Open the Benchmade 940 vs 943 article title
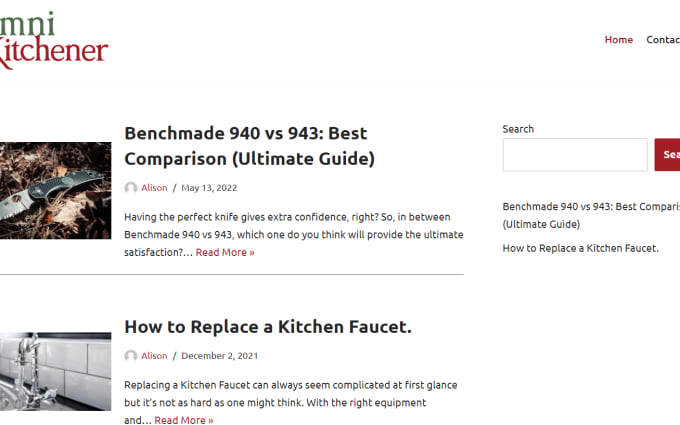 click(249, 146)
